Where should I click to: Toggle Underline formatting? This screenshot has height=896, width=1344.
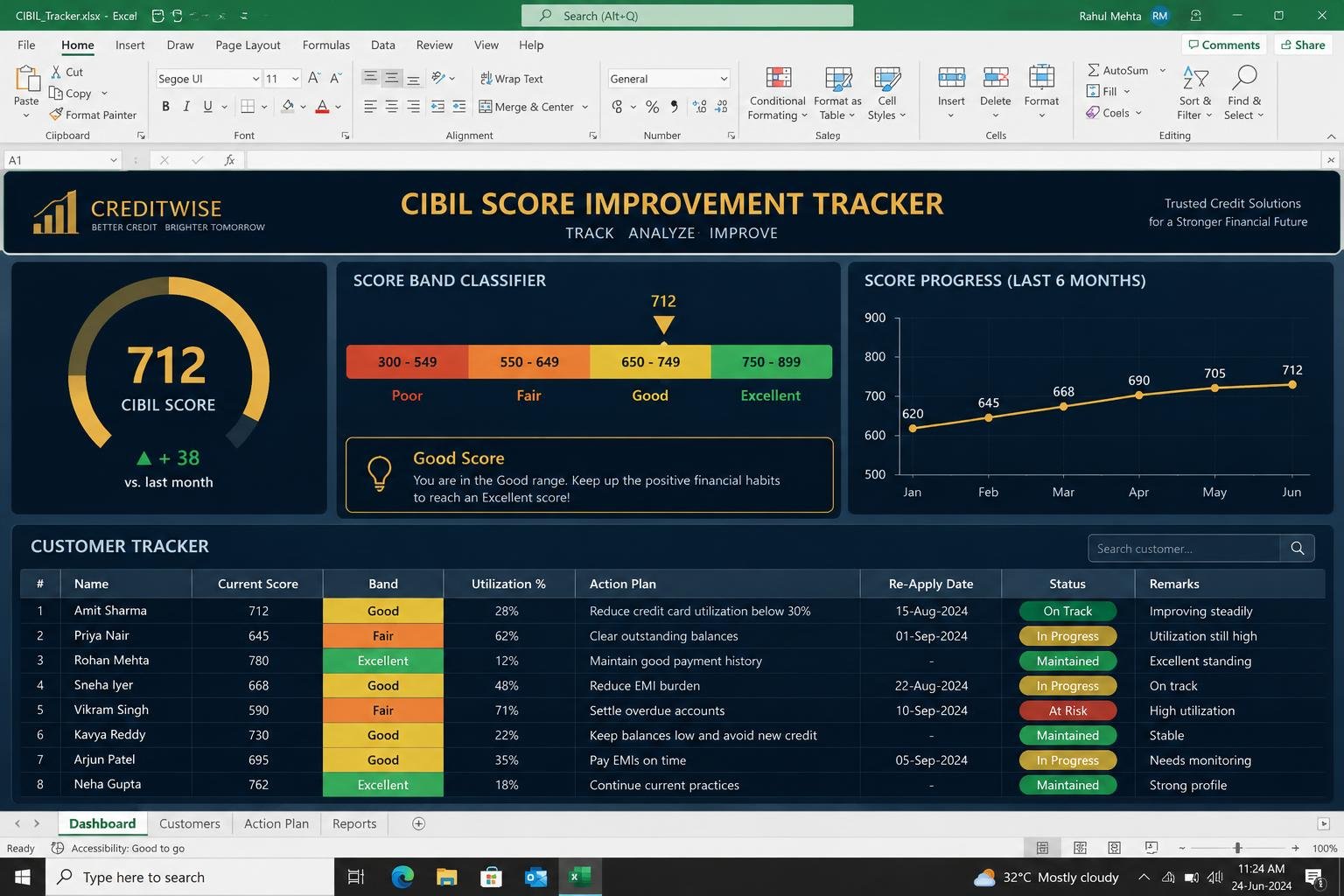click(207, 107)
